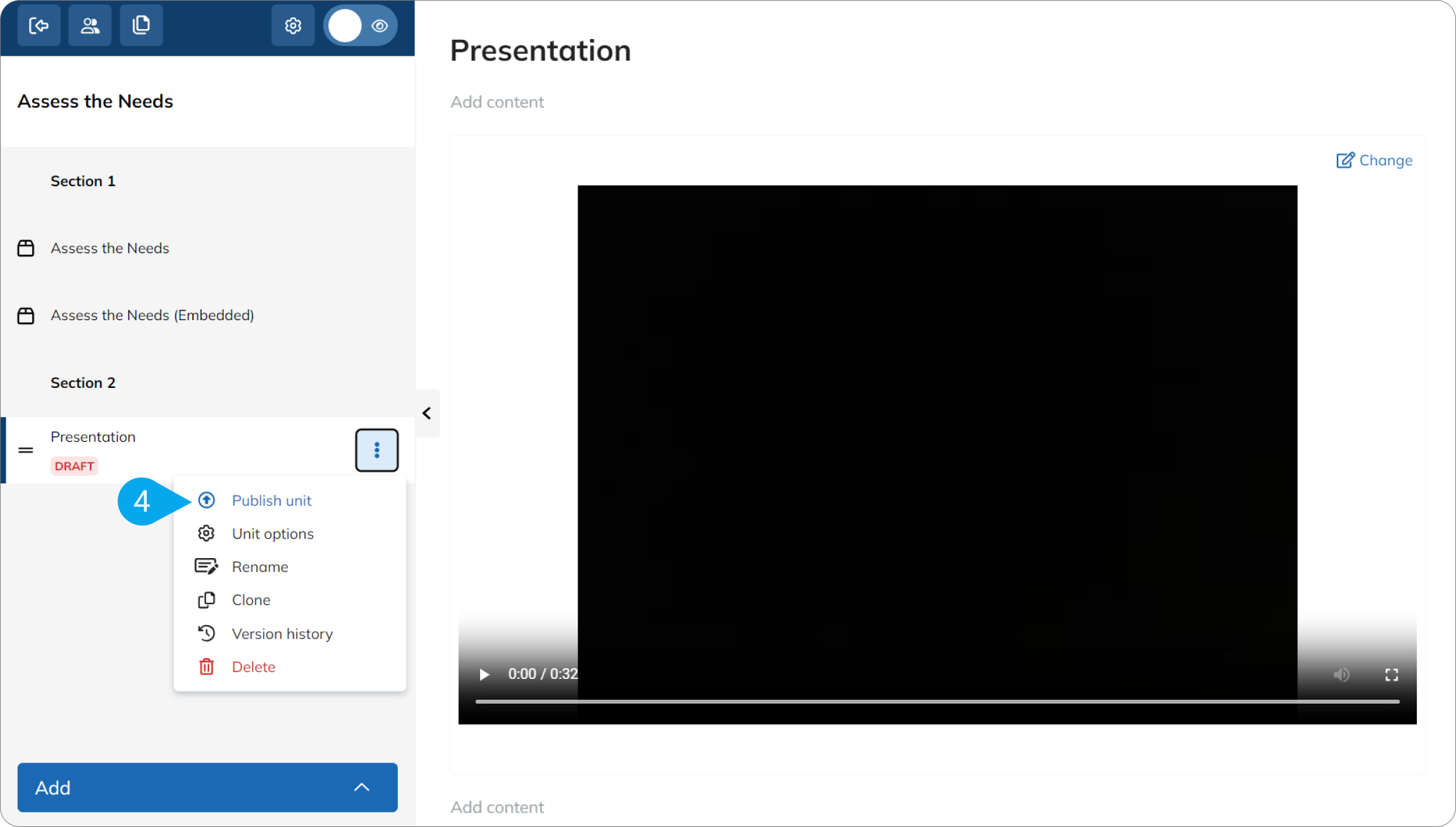The width and height of the screenshot is (1456, 827).
Task: Open course settings gear in header
Action: [293, 25]
